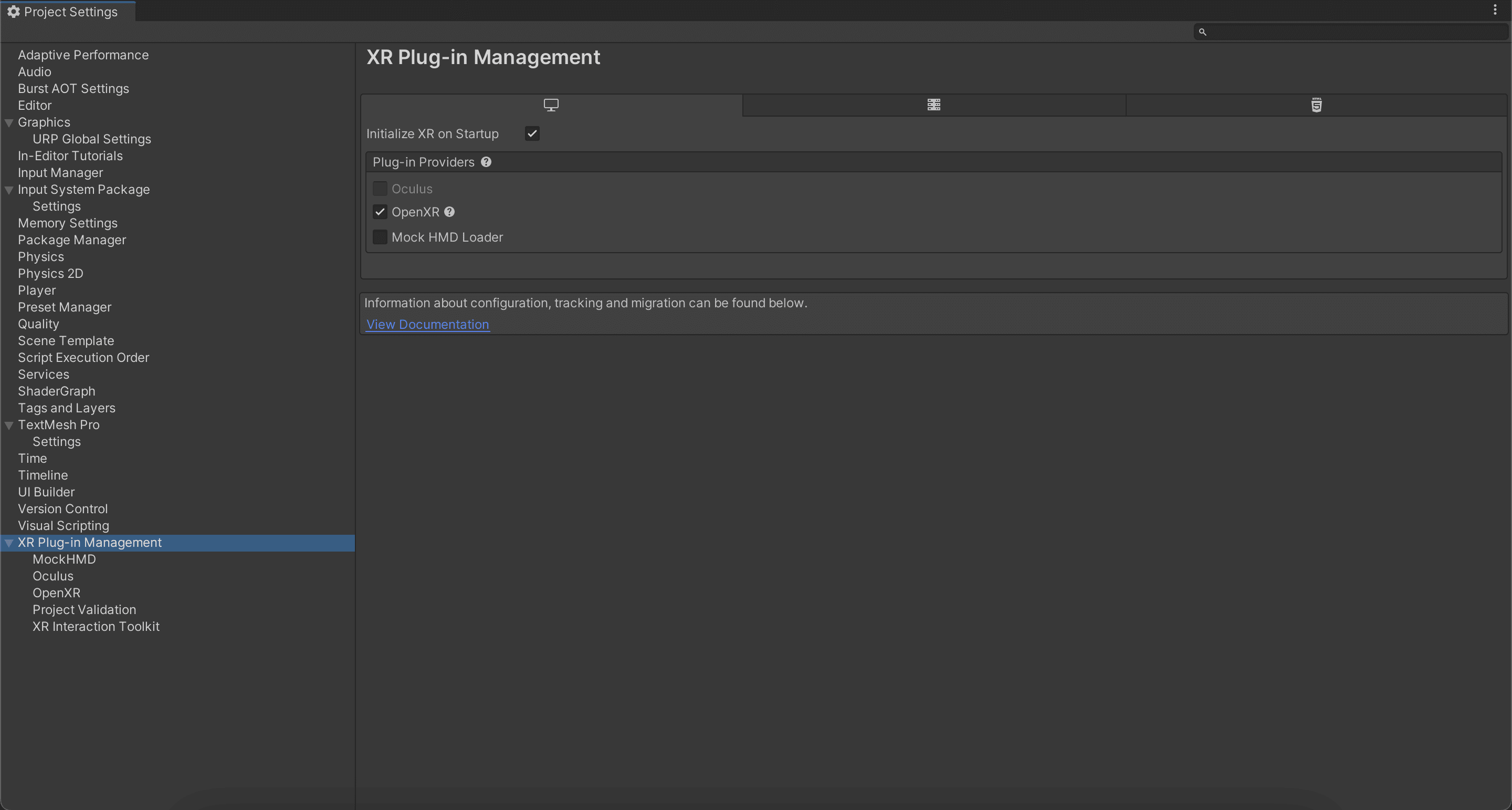Collapse the TextMesh Pro tree arrow
The width and height of the screenshot is (1512, 810).
tap(9, 425)
